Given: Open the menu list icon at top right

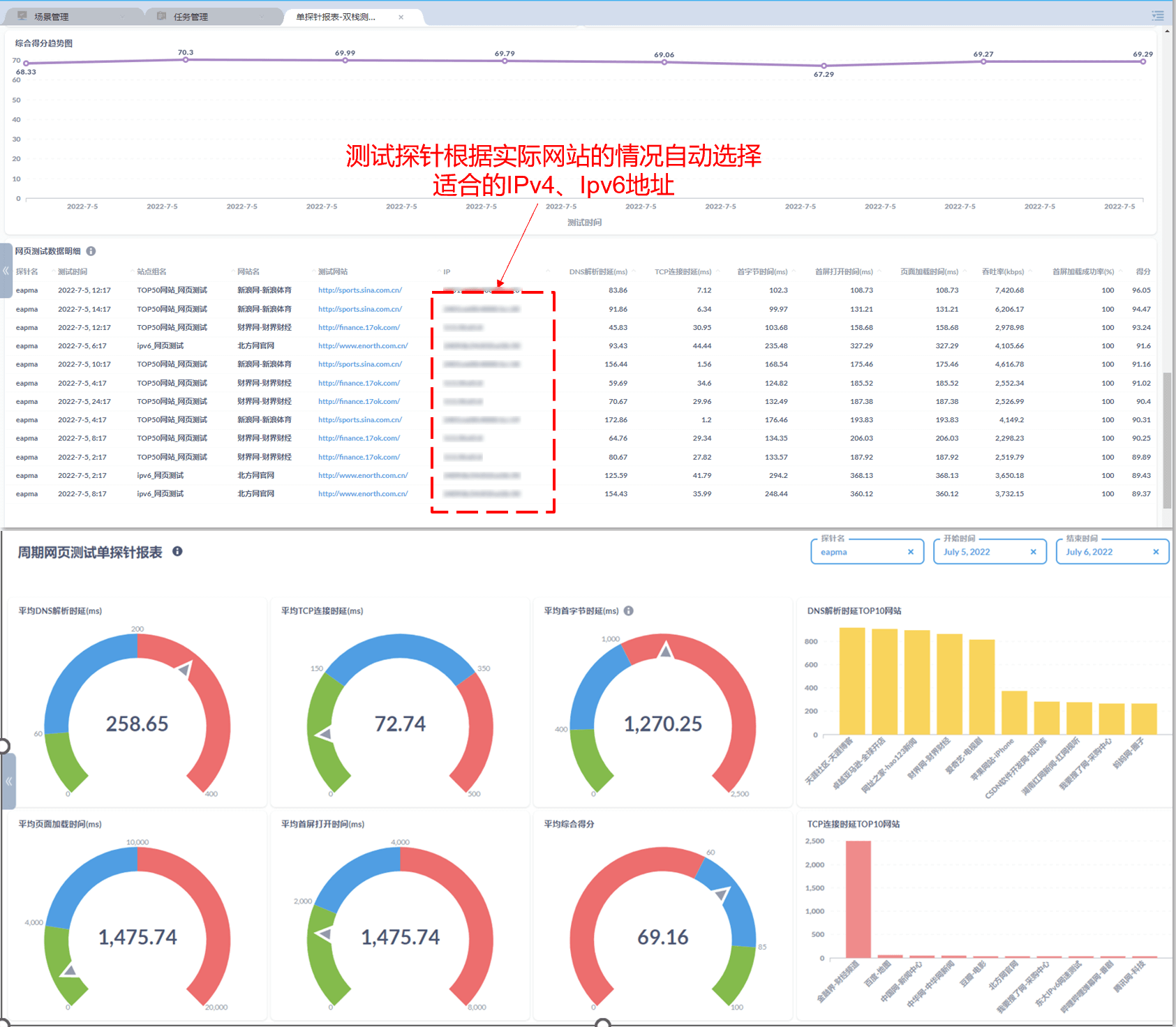Looking at the screenshot, I should (1158, 16).
